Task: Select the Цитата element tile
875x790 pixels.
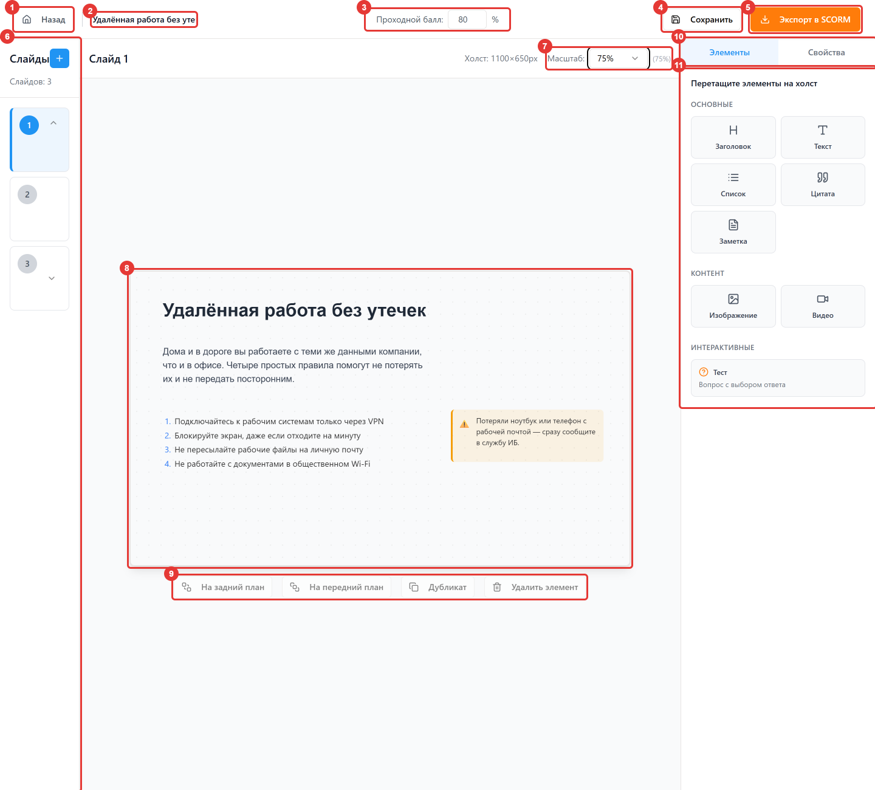Action: pos(823,185)
